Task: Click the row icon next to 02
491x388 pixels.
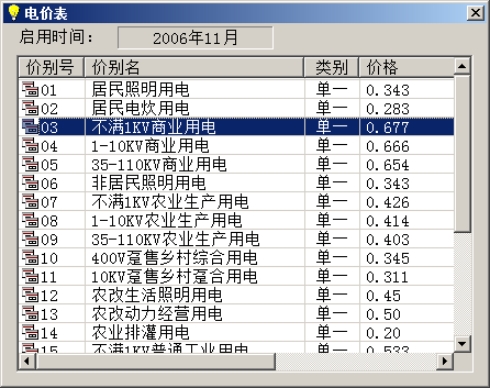Action: tap(30, 108)
